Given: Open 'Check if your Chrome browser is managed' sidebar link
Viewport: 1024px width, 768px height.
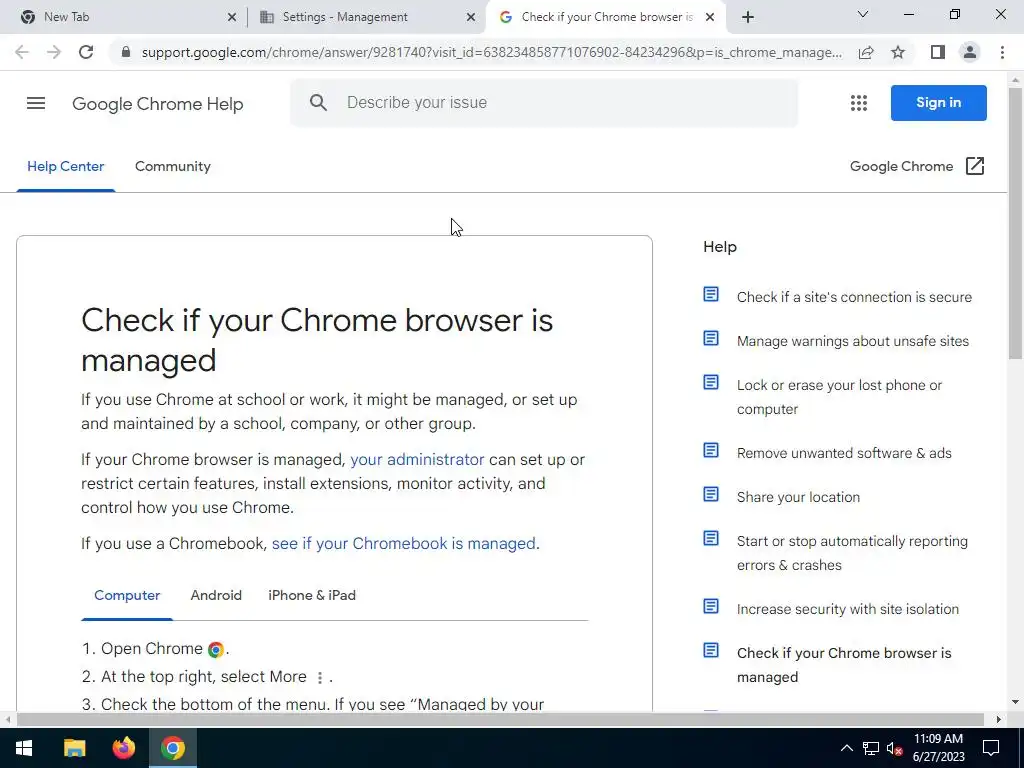Looking at the screenshot, I should pyautogui.click(x=844, y=665).
